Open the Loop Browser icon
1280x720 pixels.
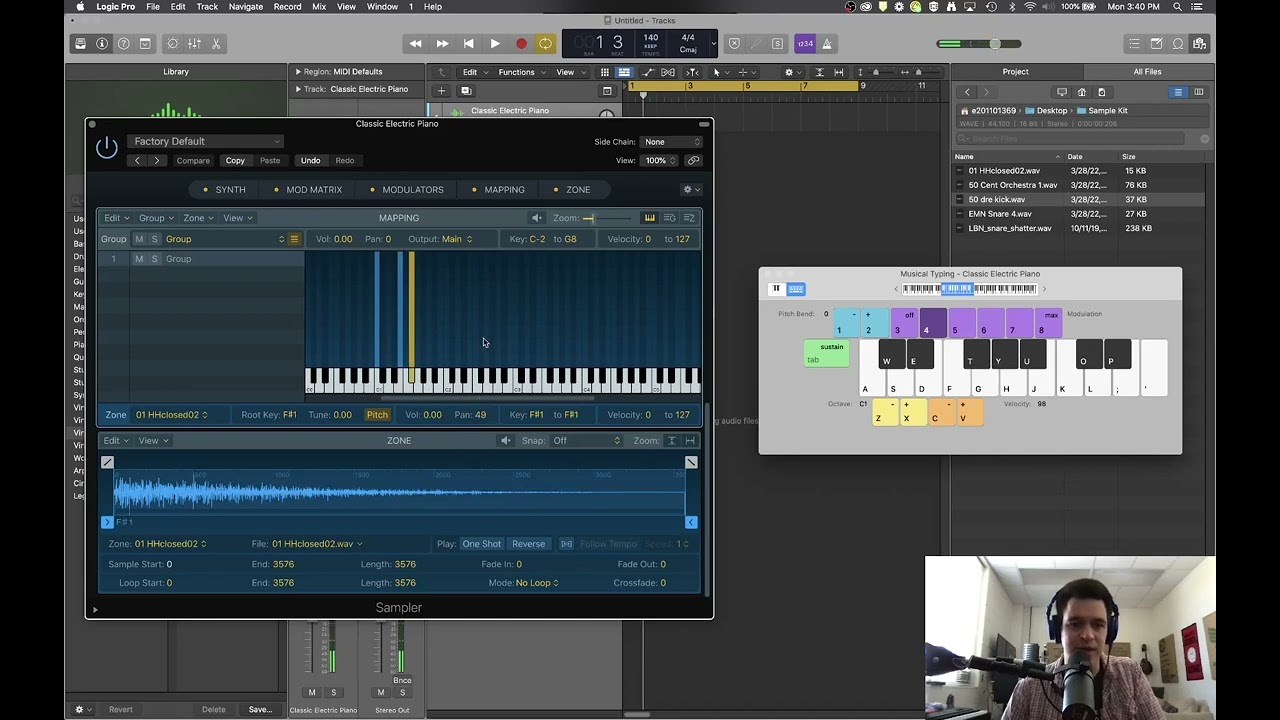pyautogui.click(x=1178, y=44)
